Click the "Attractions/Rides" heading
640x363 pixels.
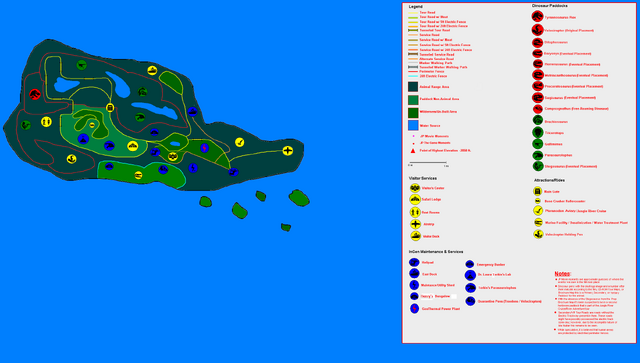pyautogui.click(x=549, y=180)
